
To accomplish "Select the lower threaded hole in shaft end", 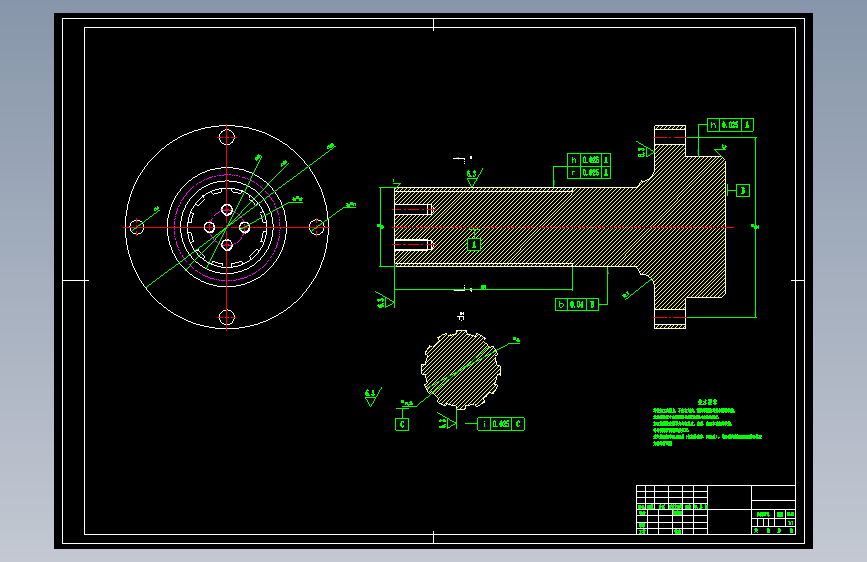I will 414,244.
